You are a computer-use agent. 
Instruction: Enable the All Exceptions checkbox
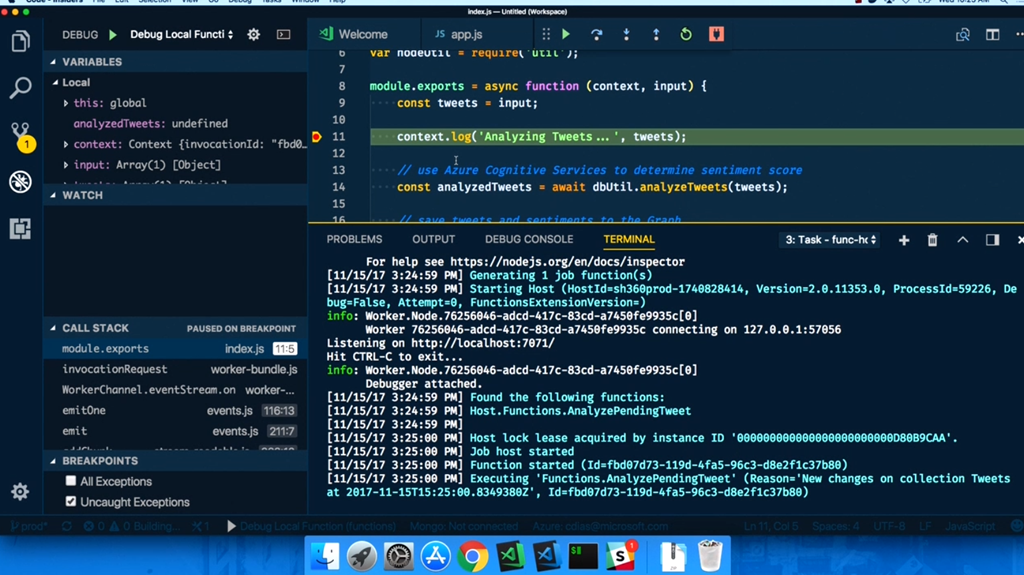pyautogui.click(x=71, y=481)
